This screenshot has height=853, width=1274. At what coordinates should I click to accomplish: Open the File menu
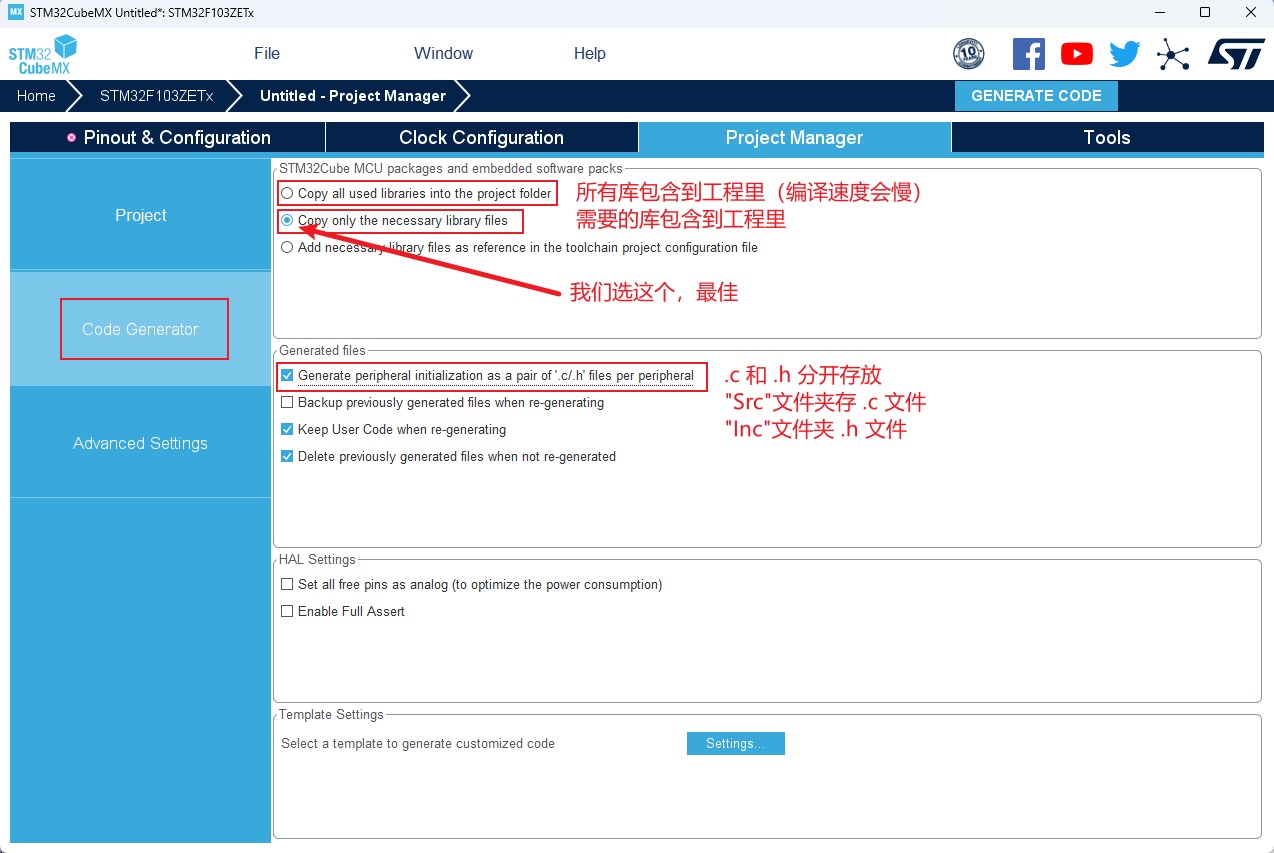267,54
